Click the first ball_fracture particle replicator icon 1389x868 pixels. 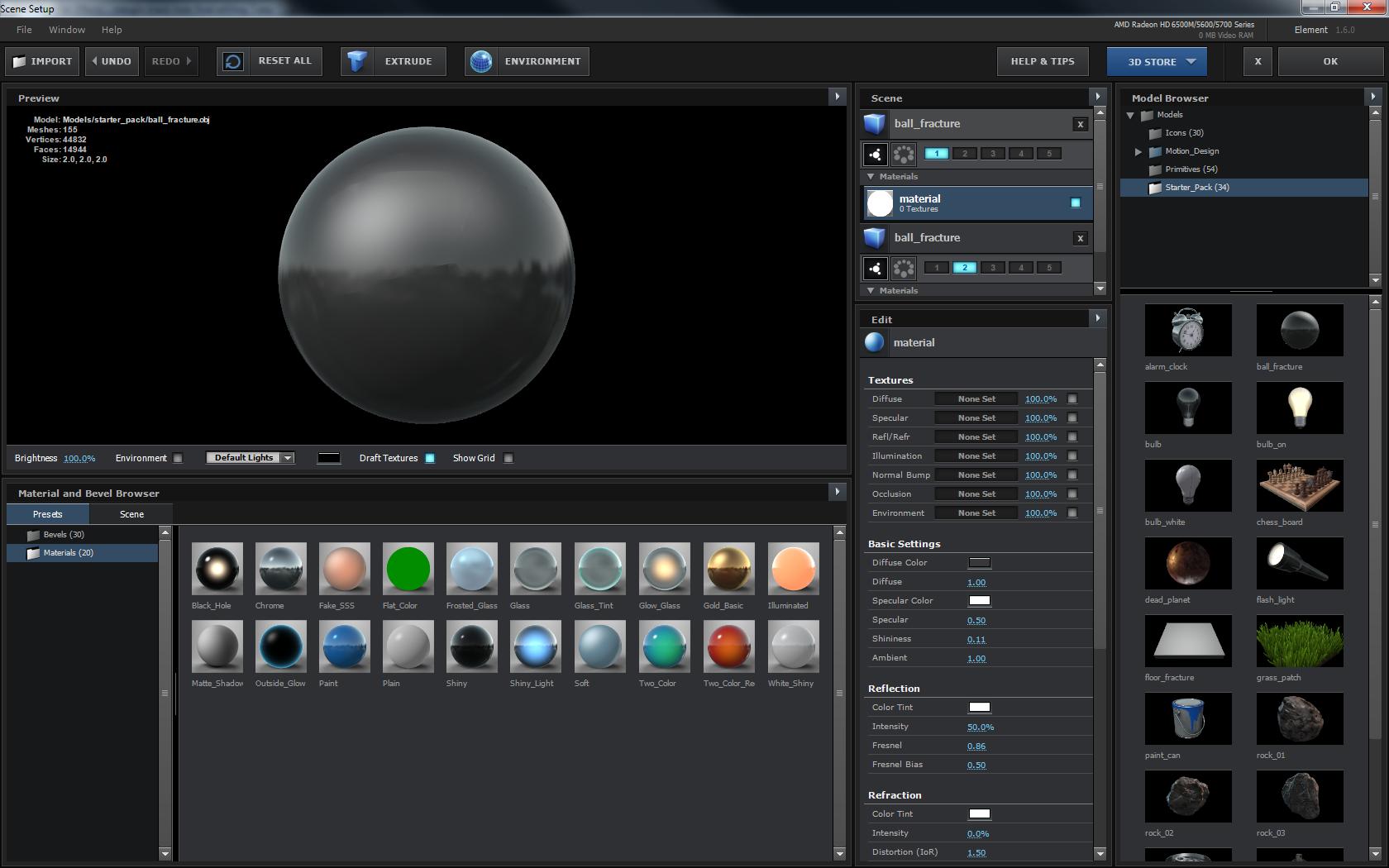(x=876, y=154)
